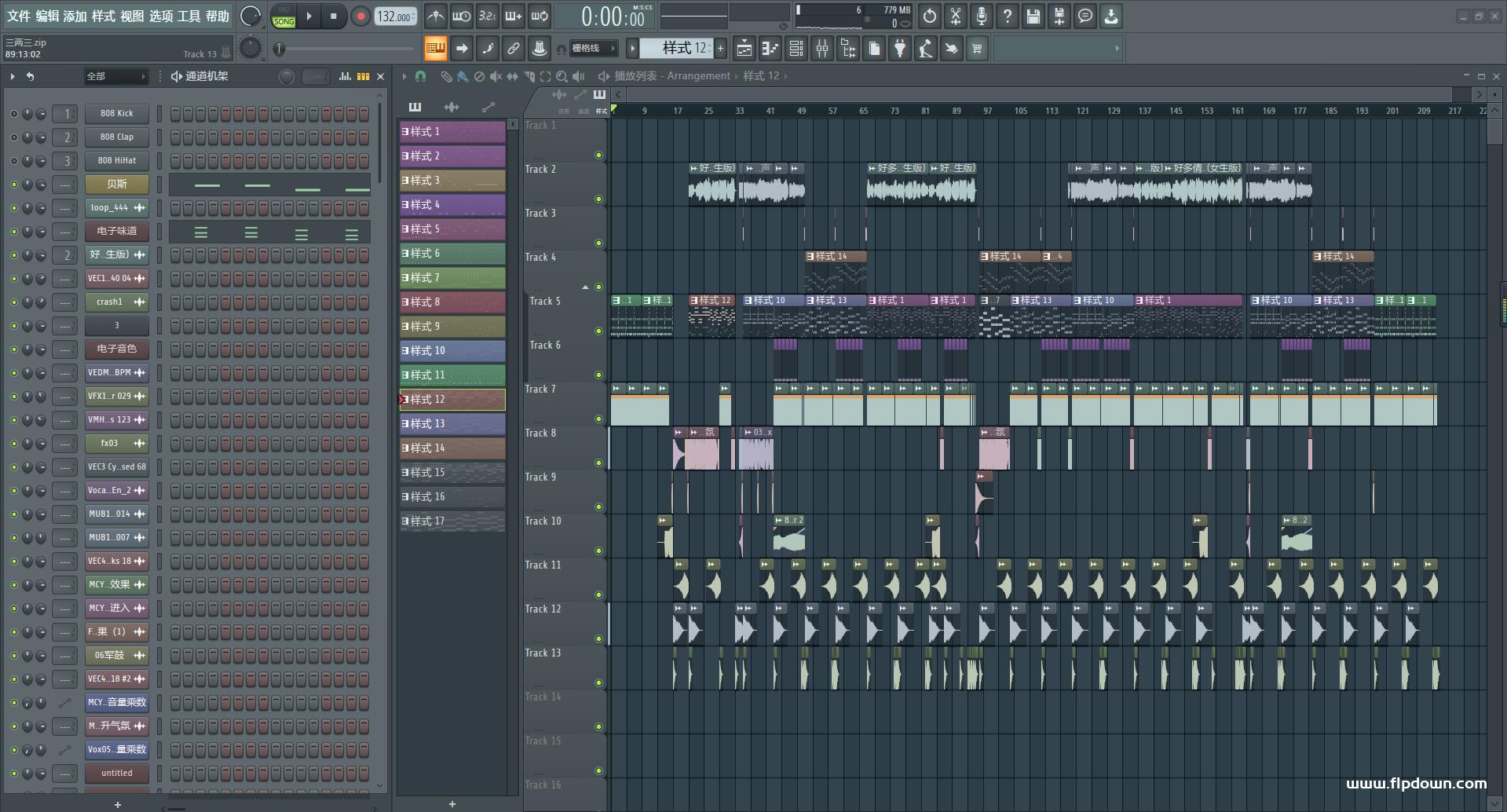Open the 选项 menu
The height and width of the screenshot is (812, 1507).
click(x=161, y=16)
